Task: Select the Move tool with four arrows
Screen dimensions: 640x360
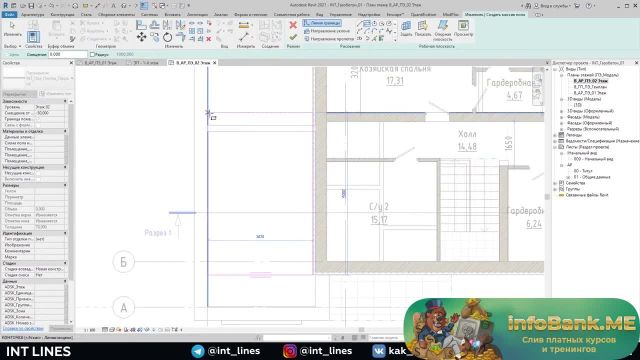Action: pos(142,38)
